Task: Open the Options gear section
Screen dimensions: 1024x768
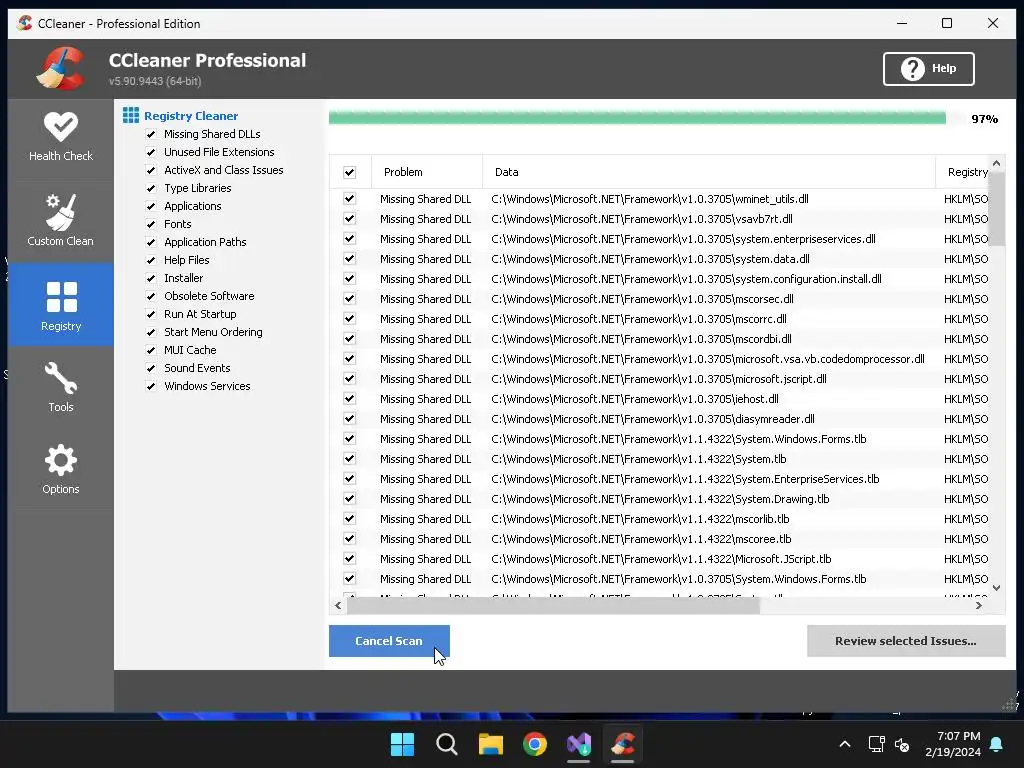Action: [x=61, y=468]
